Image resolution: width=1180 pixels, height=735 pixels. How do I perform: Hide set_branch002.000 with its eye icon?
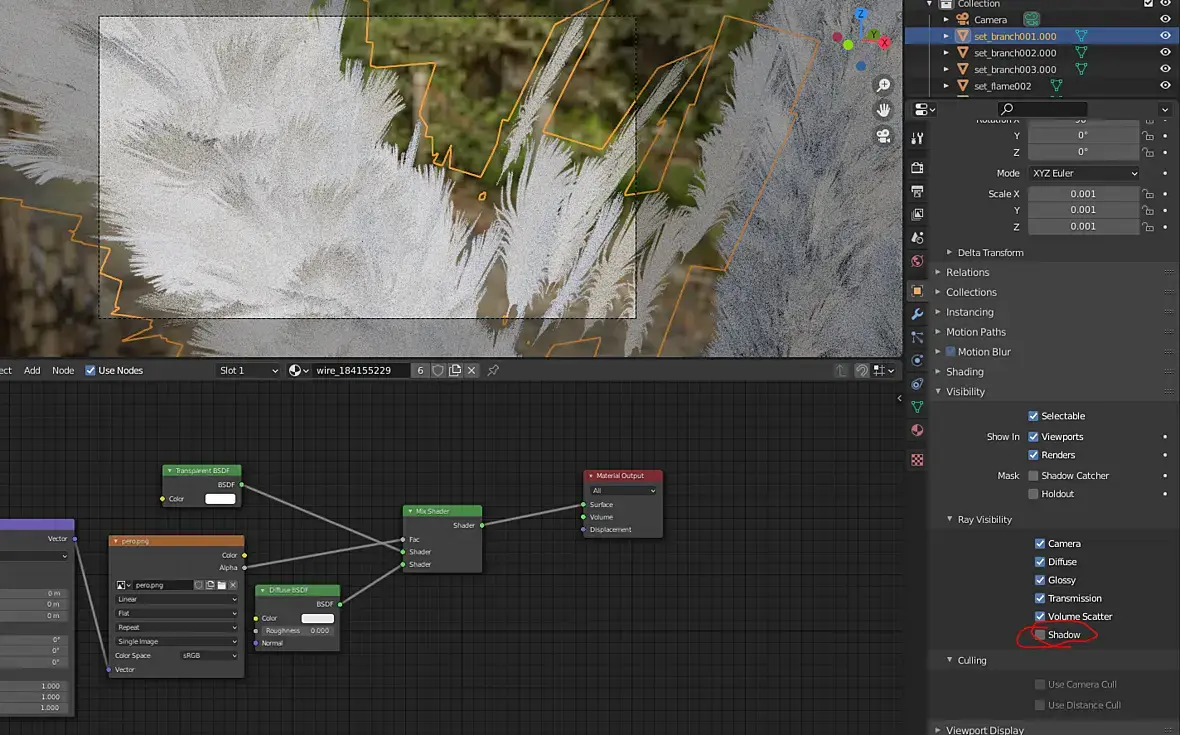[1164, 53]
